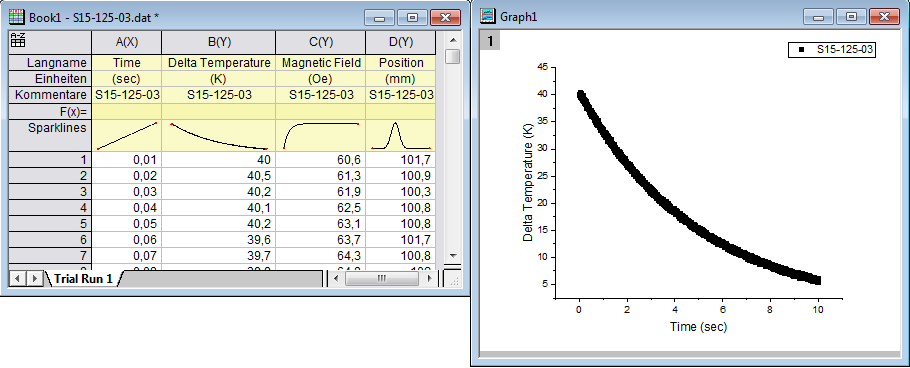Click the A-Z select-all worksheet corner icon
The height and width of the screenshot is (368, 910).
point(18,40)
